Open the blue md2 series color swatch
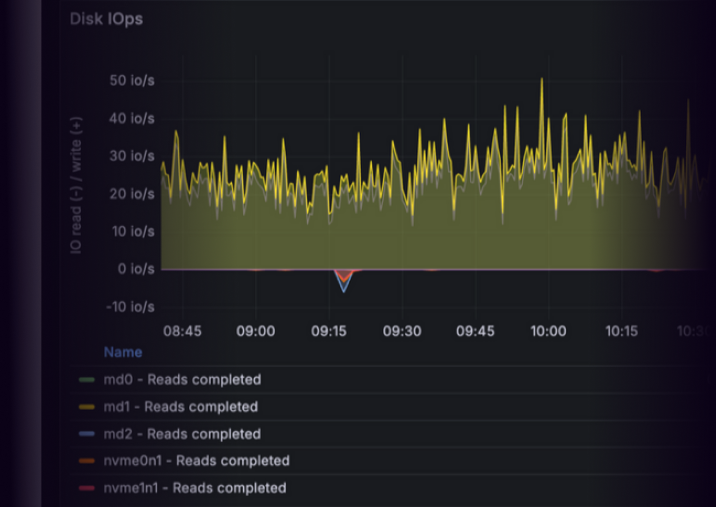The height and width of the screenshot is (507, 716). pyautogui.click(x=88, y=434)
